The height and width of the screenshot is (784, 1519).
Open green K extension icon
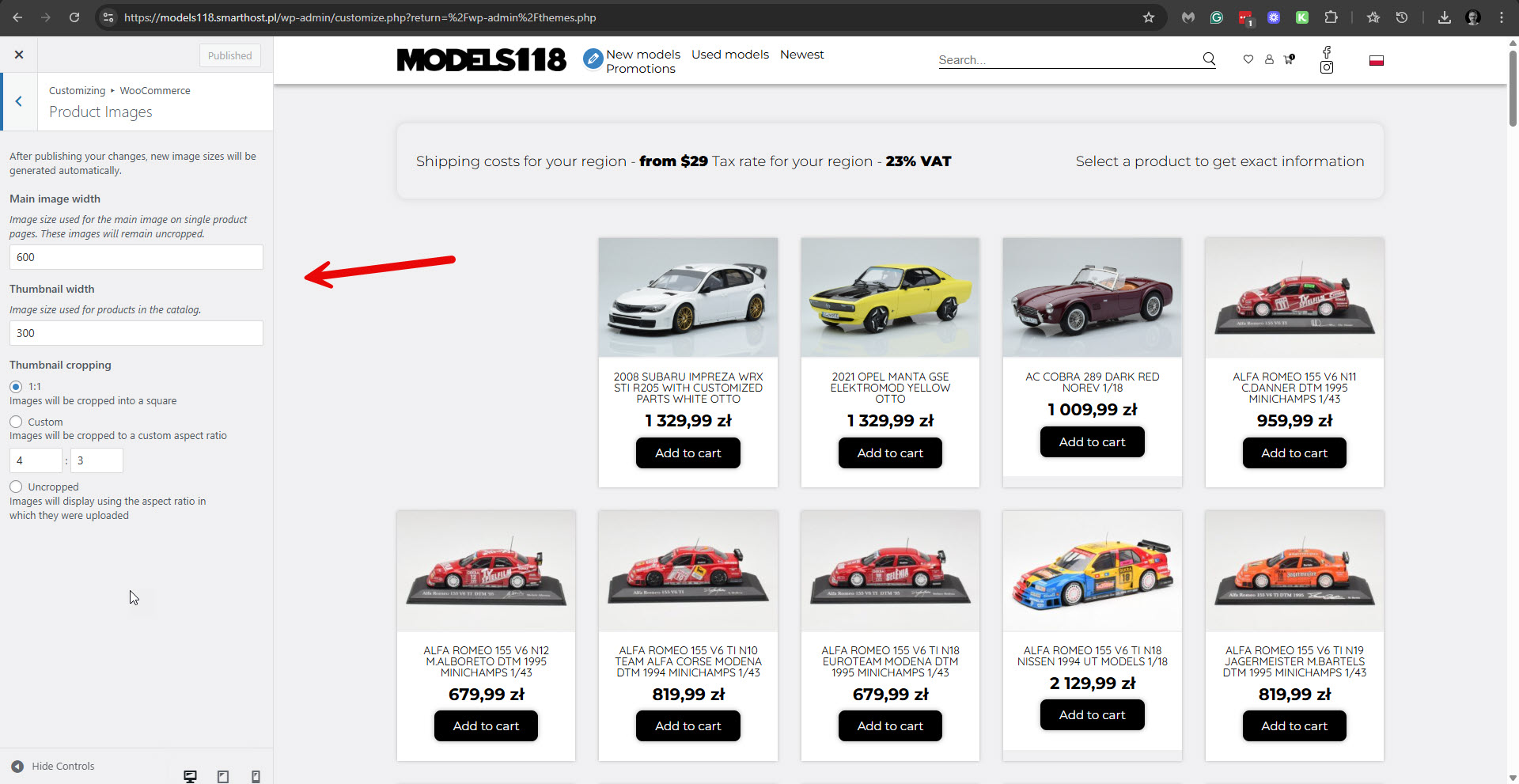pos(1302,17)
